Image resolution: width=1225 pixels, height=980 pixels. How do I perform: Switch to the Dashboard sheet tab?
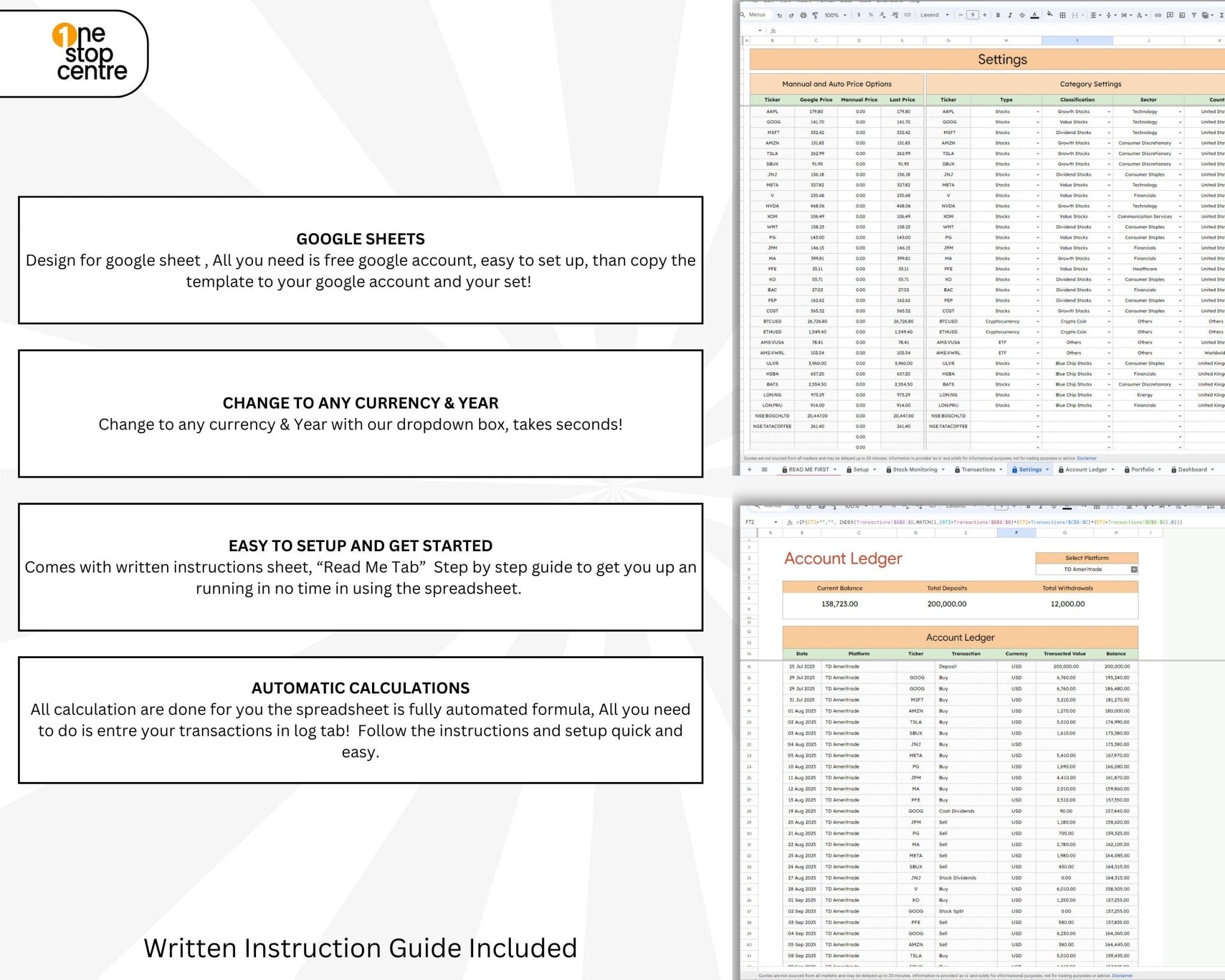tap(1192, 470)
